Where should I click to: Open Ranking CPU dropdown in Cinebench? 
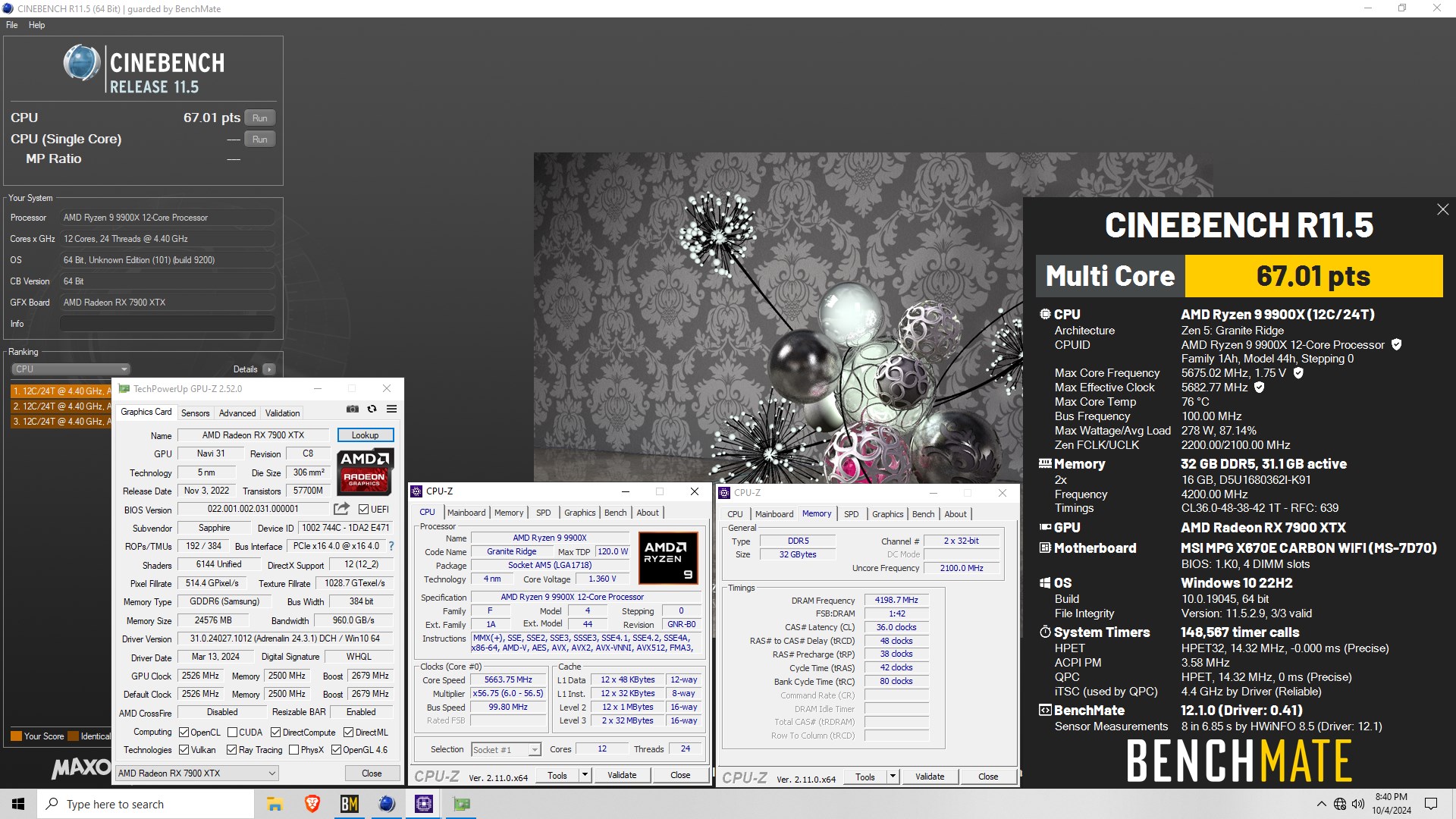(x=71, y=369)
